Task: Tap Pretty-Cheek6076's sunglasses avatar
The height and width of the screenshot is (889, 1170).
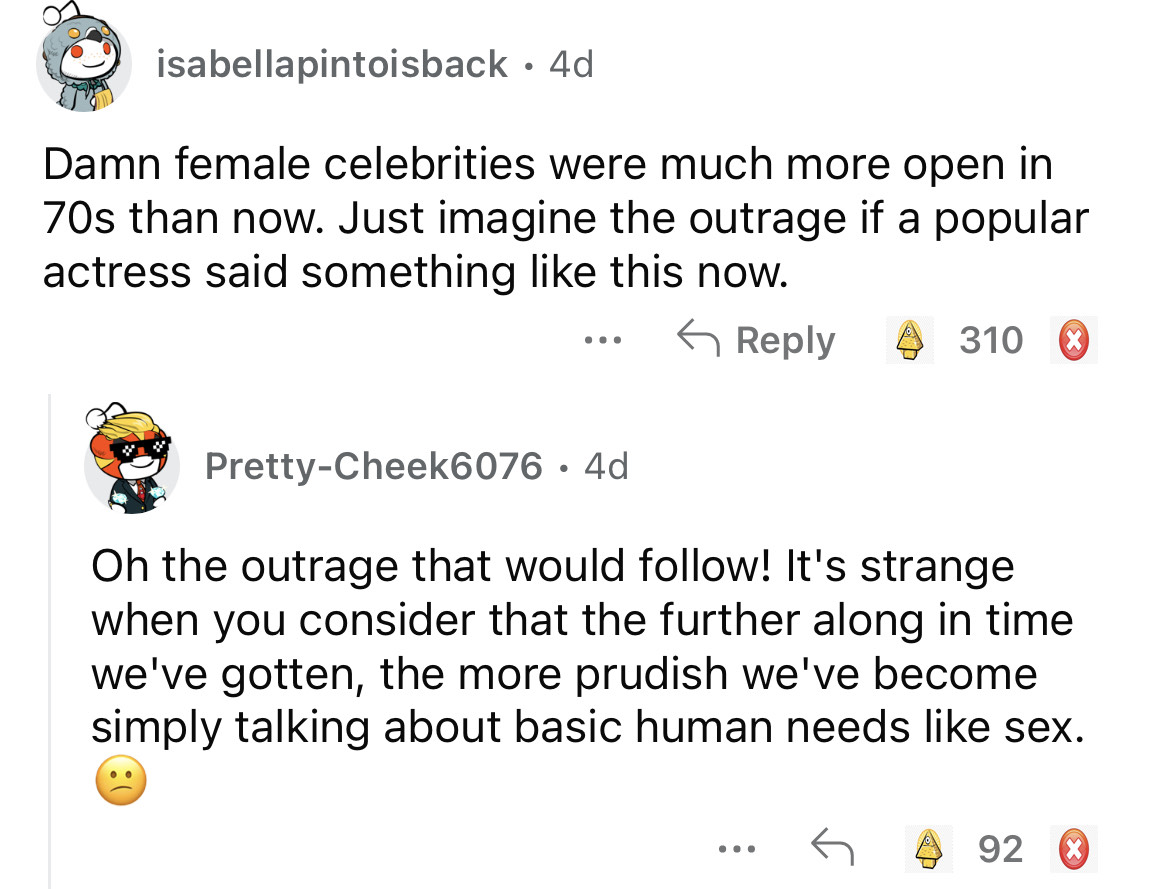Action: [132, 461]
